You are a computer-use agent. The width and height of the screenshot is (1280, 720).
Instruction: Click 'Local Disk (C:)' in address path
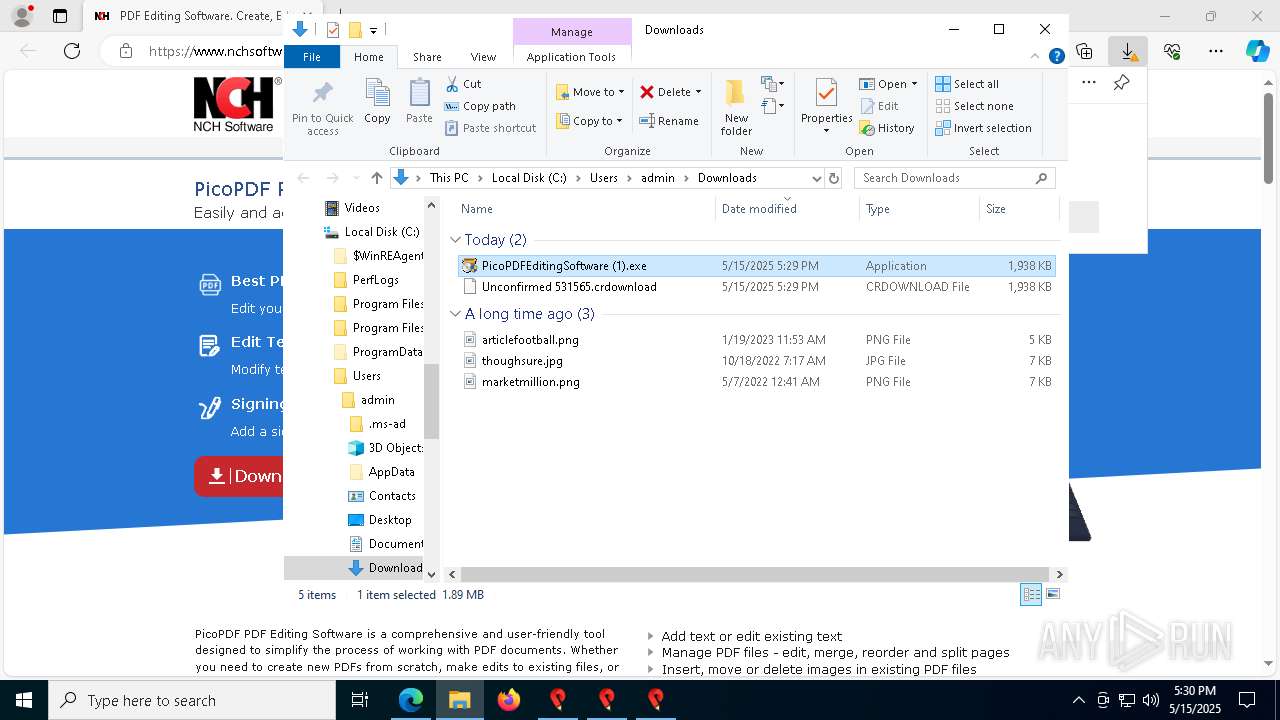coord(528,178)
